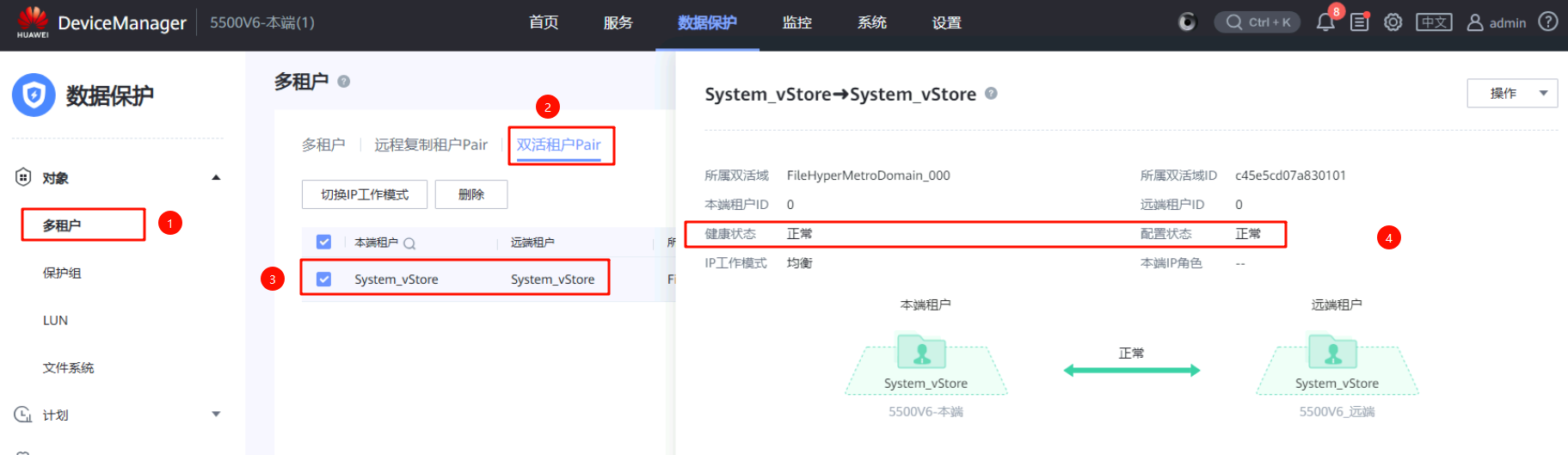The image size is (1568, 455).
Task: Click the admin user icon
Action: [1474, 22]
